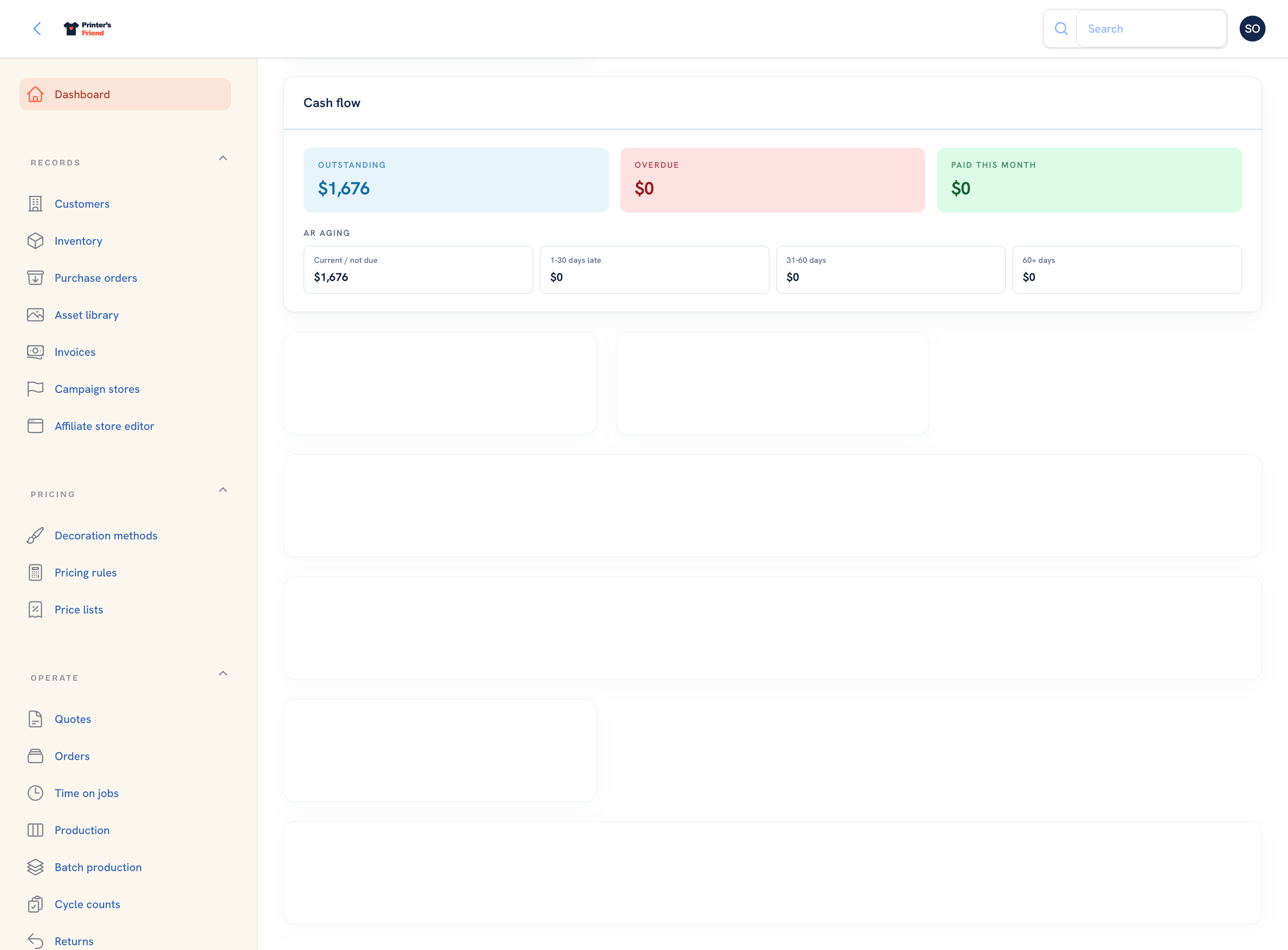Click the Orders stack icon

coord(36,756)
